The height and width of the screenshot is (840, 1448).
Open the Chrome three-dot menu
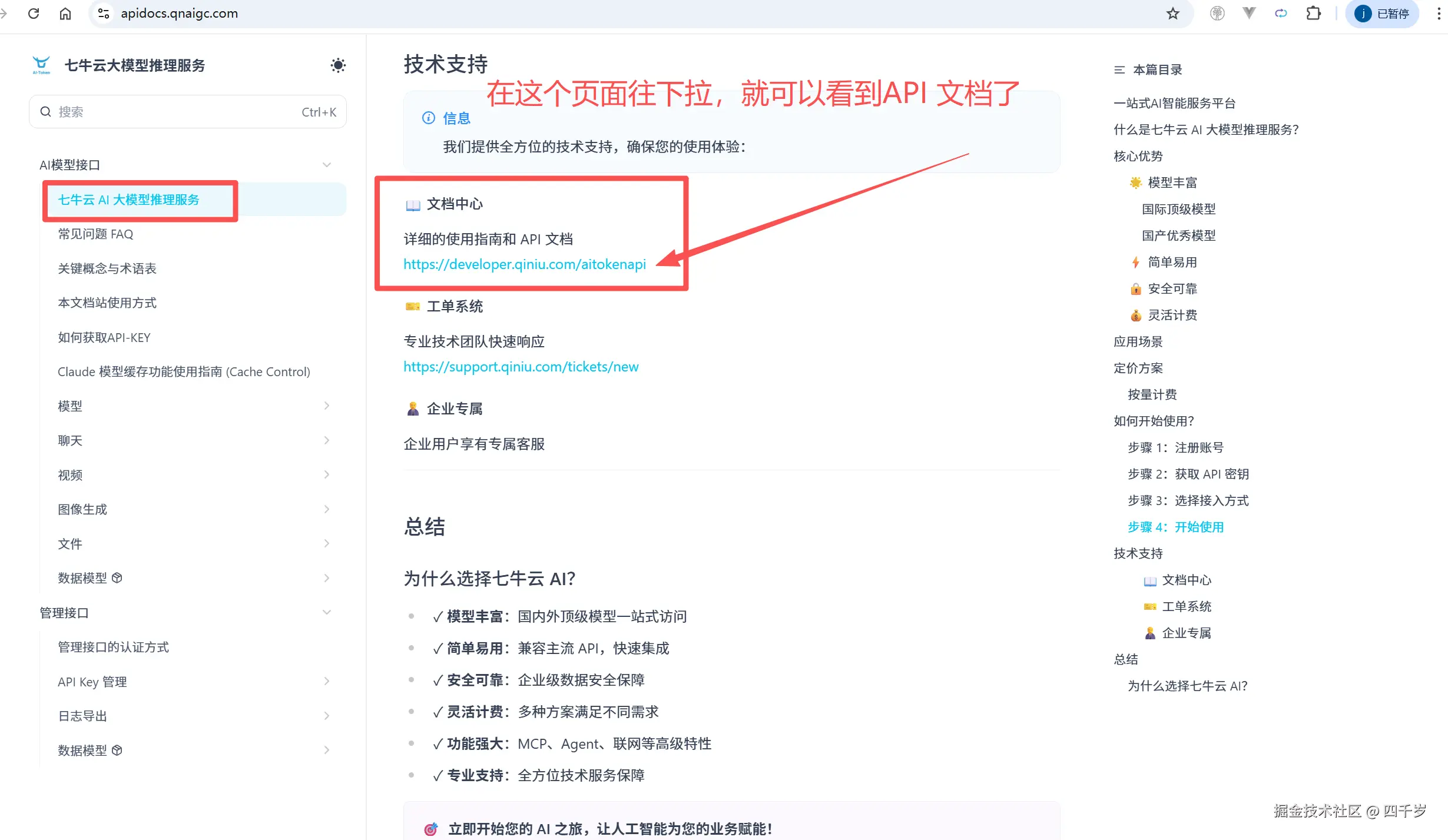point(1438,13)
